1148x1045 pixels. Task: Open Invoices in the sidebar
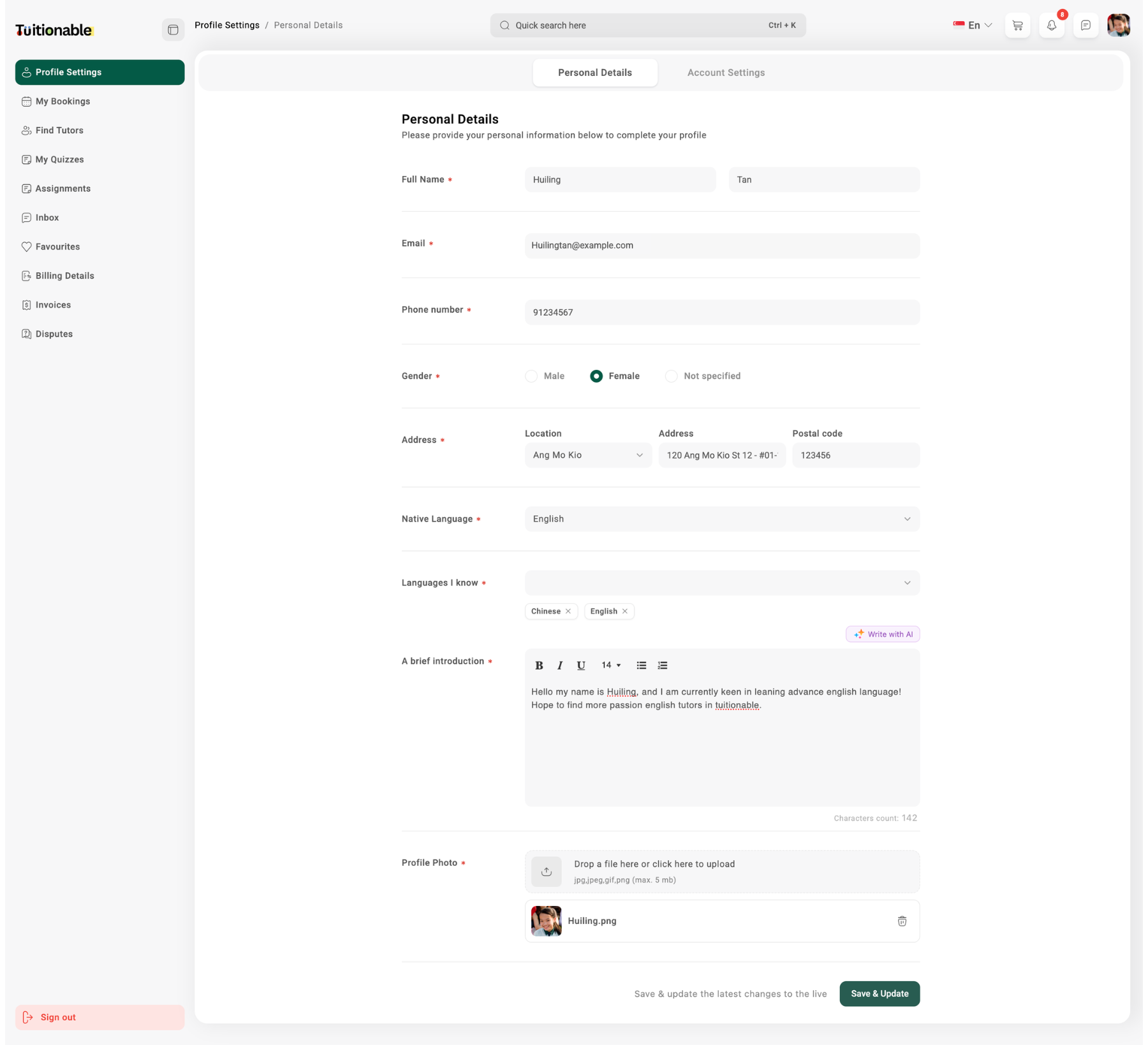(100, 305)
